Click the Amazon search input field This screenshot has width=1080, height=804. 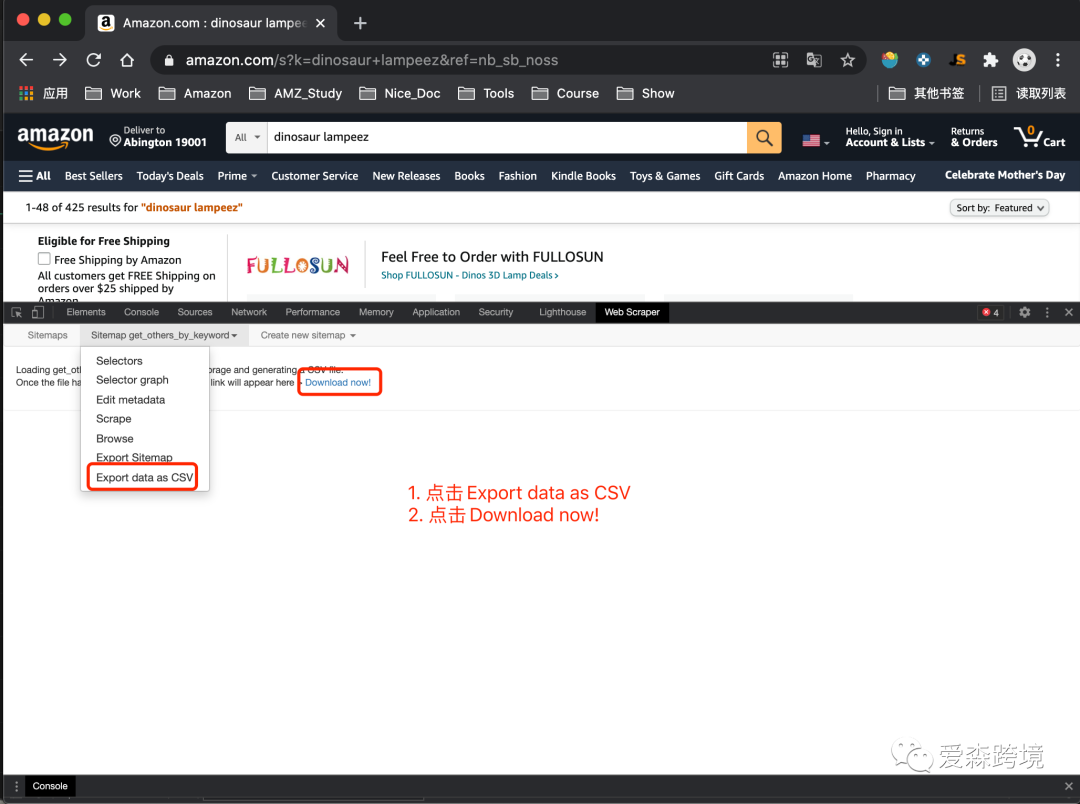pyautogui.click(x=508, y=137)
